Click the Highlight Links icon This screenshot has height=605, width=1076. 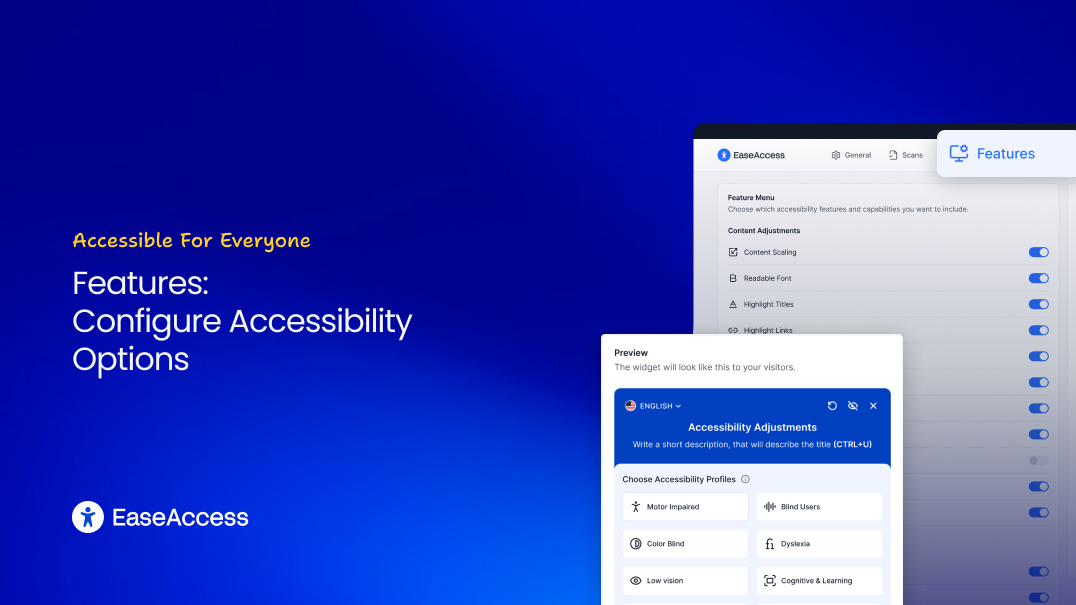point(733,330)
